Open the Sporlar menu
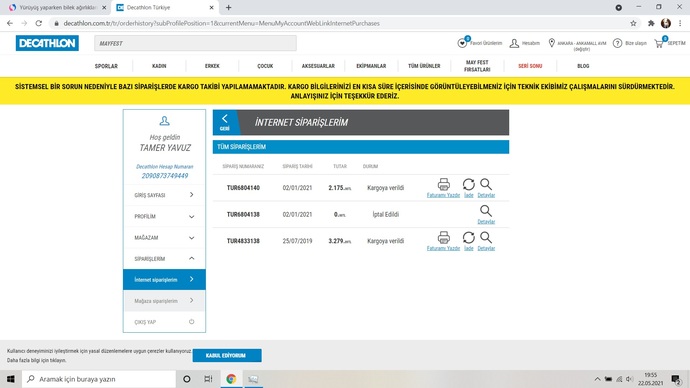Image resolution: width=690 pixels, height=388 pixels. click(x=106, y=66)
